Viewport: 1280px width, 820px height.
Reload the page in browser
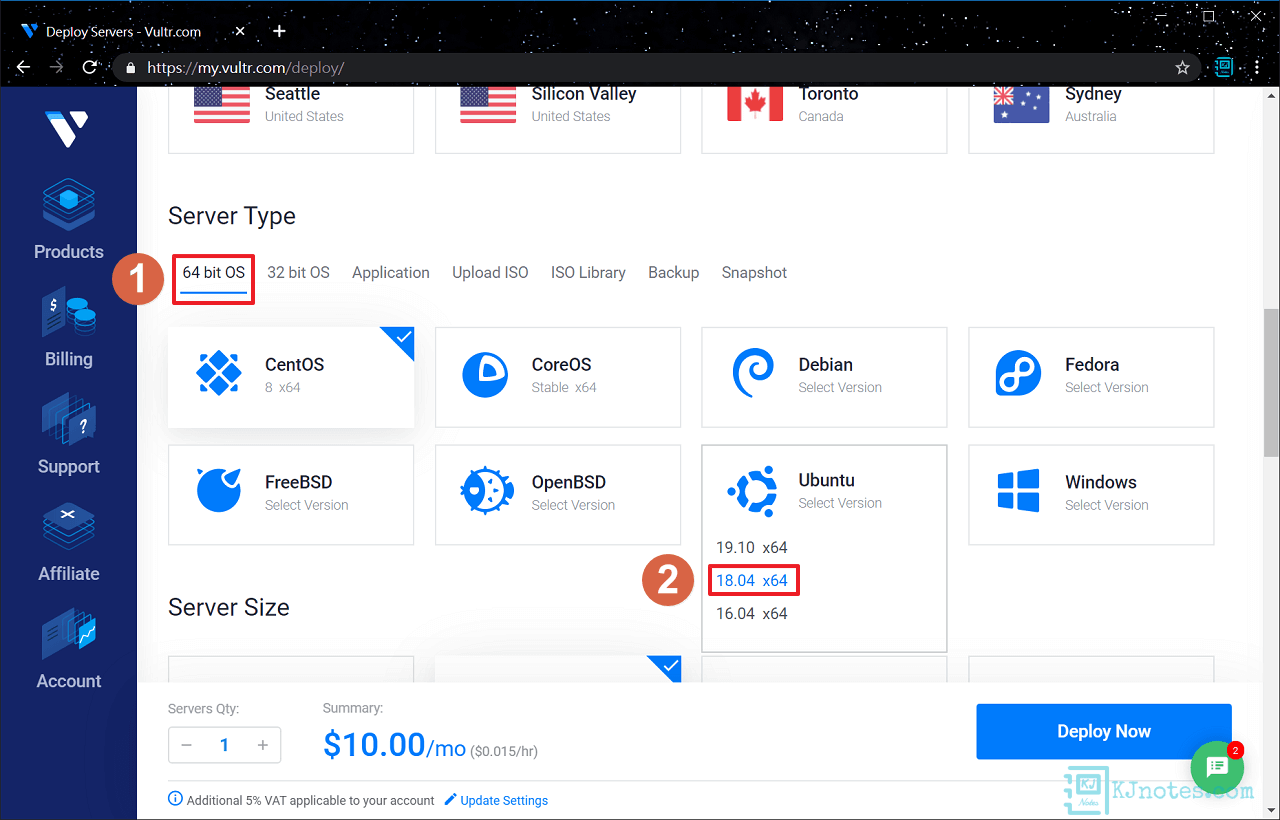(89, 67)
